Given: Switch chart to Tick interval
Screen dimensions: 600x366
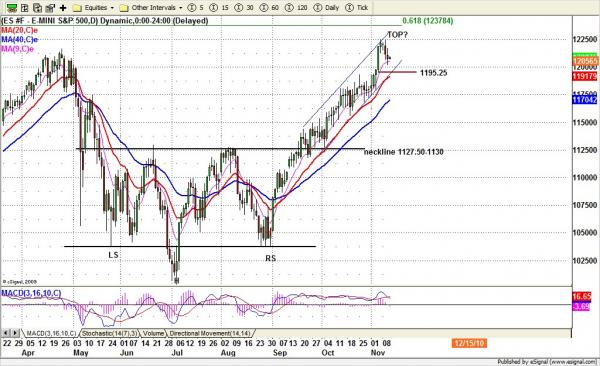Looking at the screenshot, I should 357,8.
